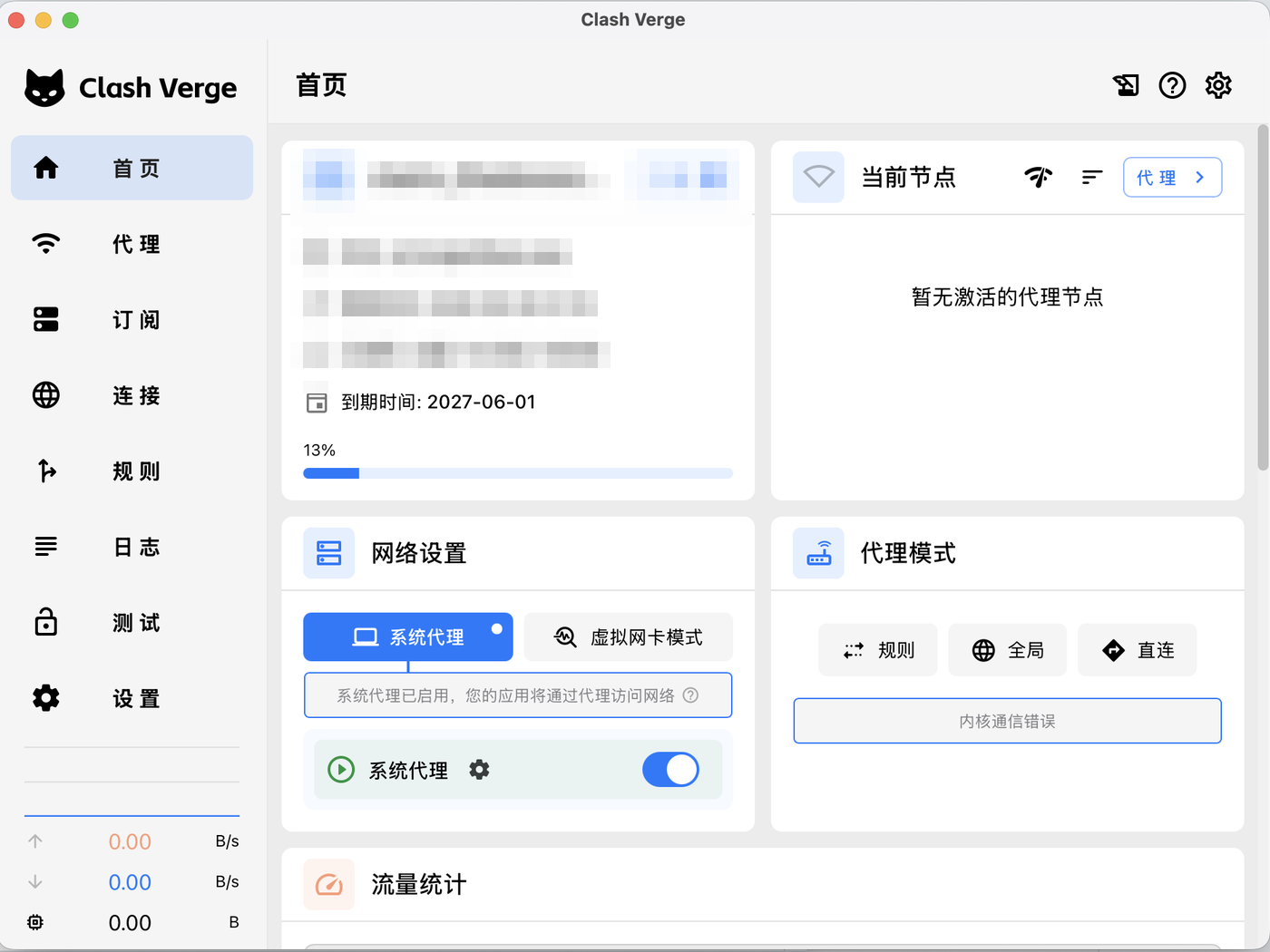1270x952 pixels.
Task: Open the help question-mark icon
Action: (1172, 85)
